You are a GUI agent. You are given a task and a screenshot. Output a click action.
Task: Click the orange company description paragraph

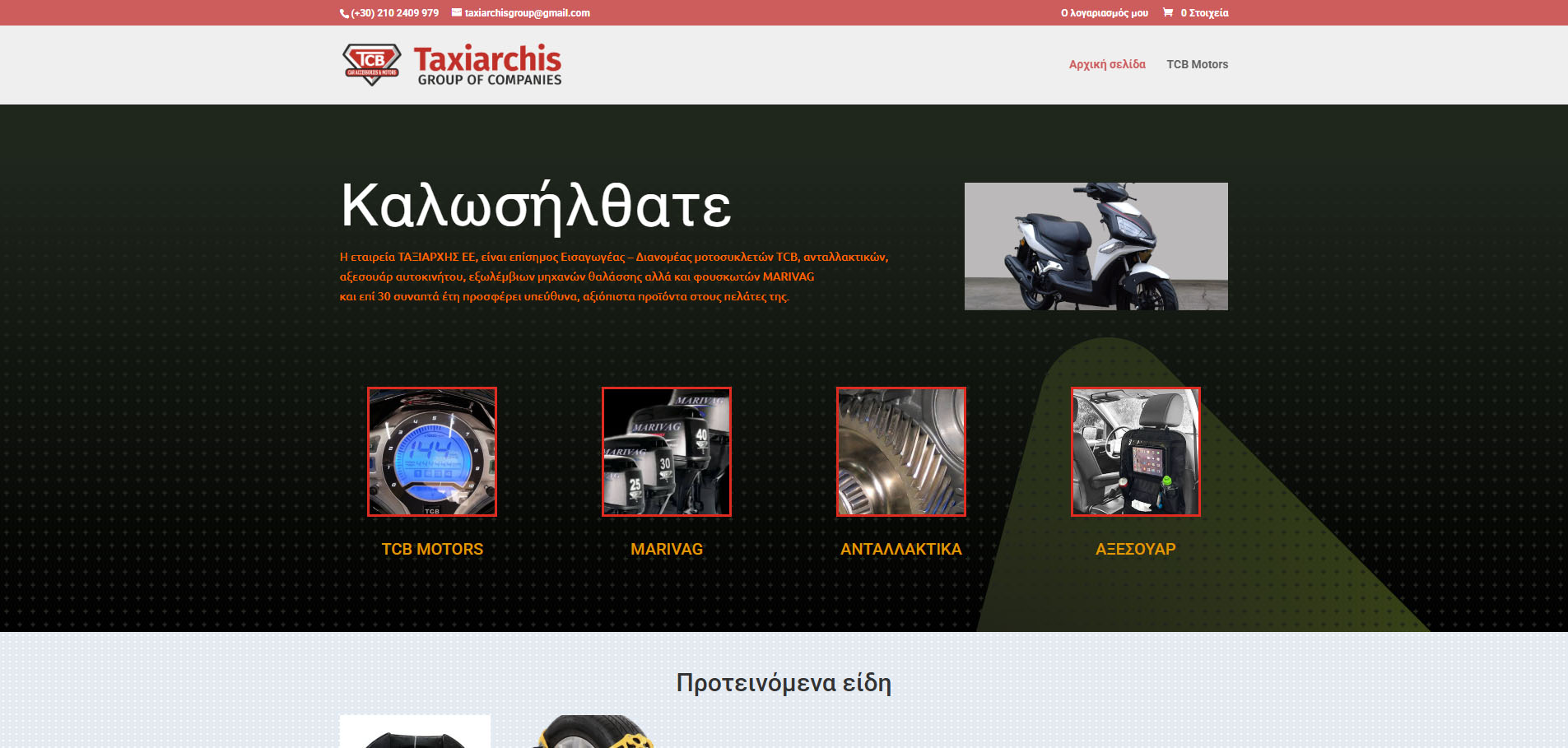click(x=614, y=276)
